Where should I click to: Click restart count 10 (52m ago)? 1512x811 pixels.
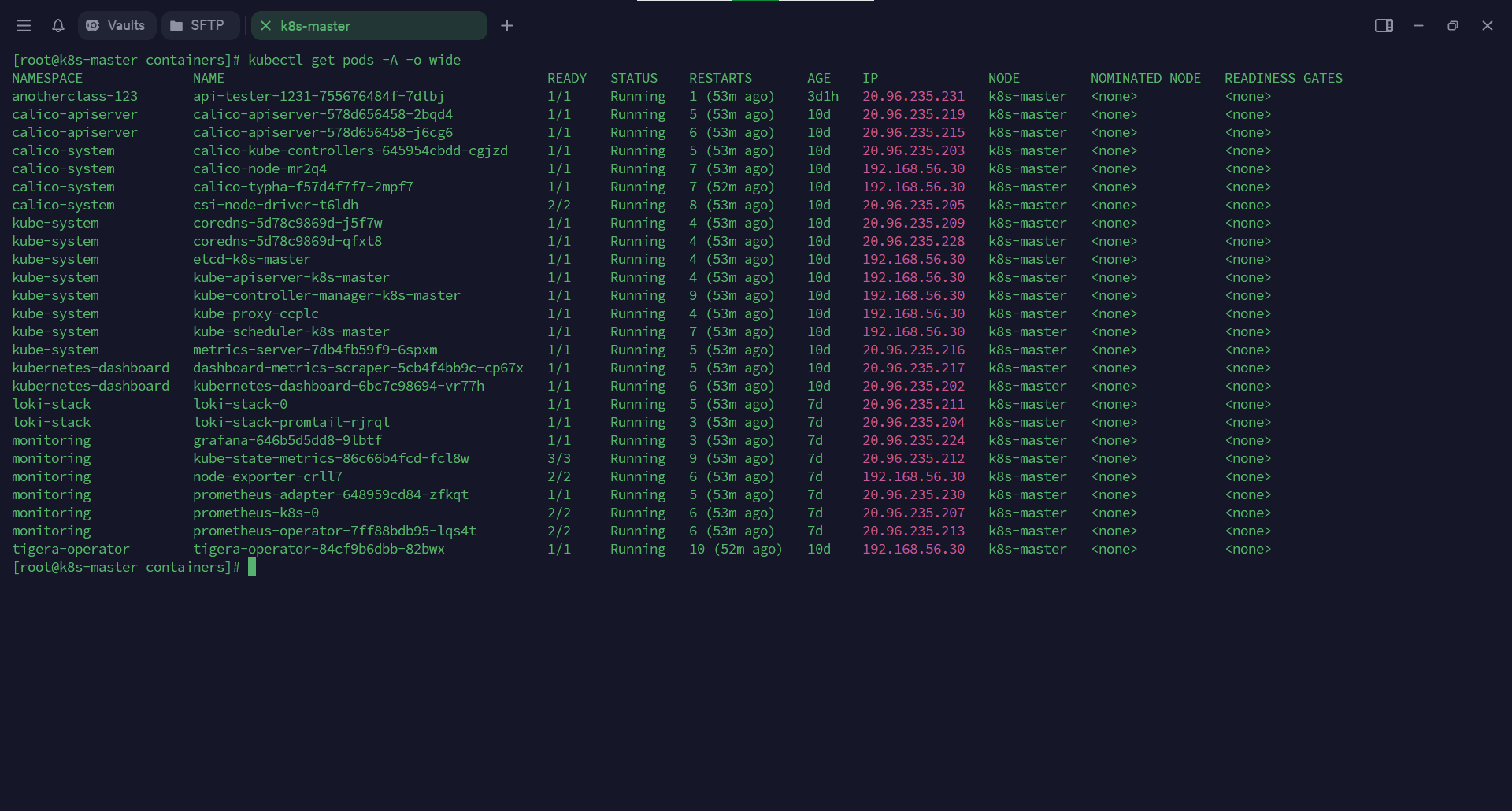pos(736,549)
